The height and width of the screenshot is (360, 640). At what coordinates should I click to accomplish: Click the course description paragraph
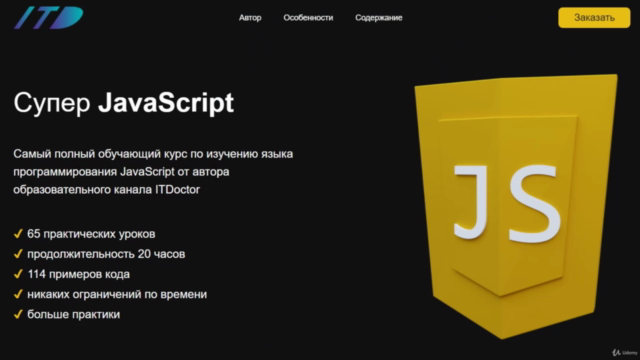pos(153,172)
